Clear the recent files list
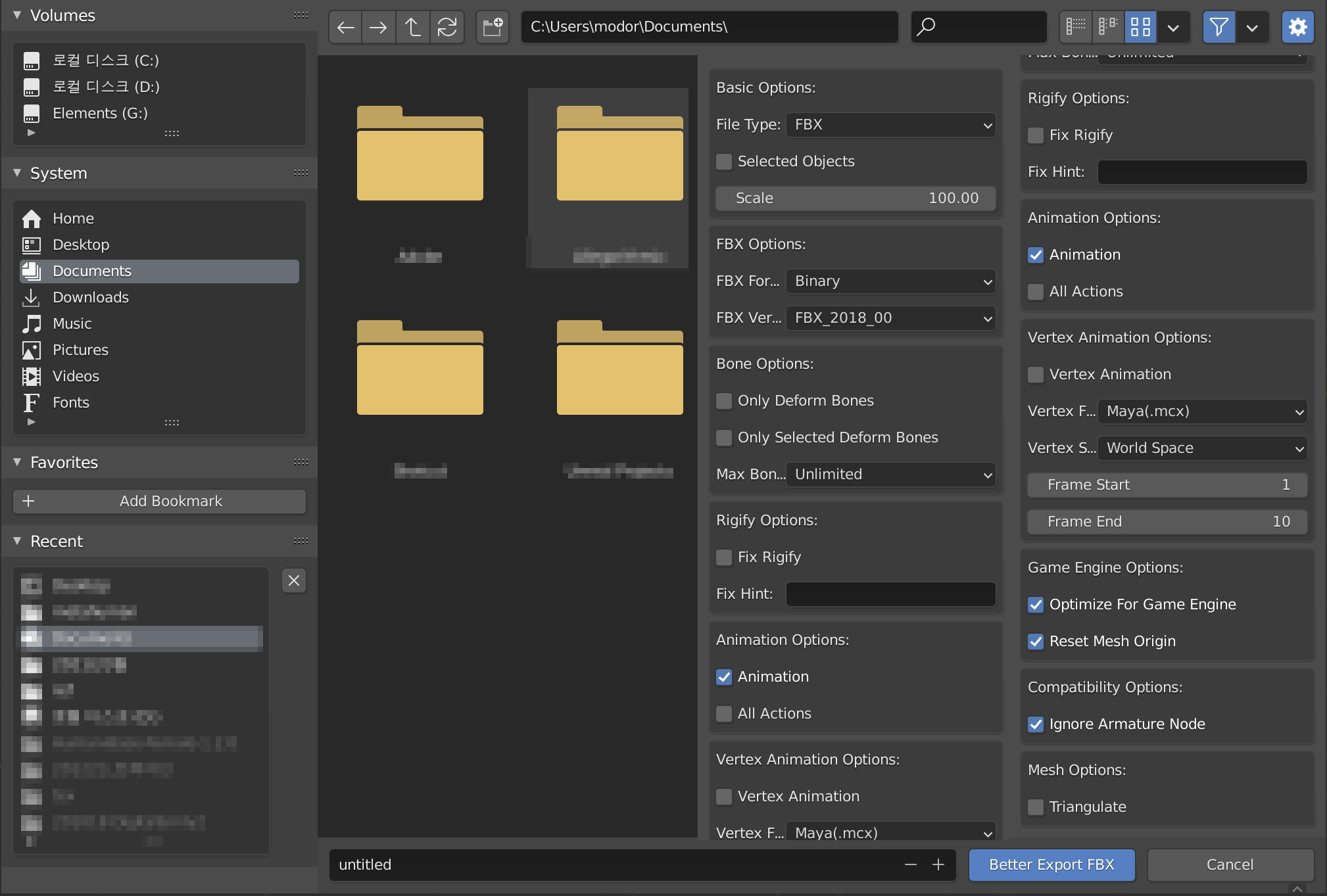 (294, 580)
